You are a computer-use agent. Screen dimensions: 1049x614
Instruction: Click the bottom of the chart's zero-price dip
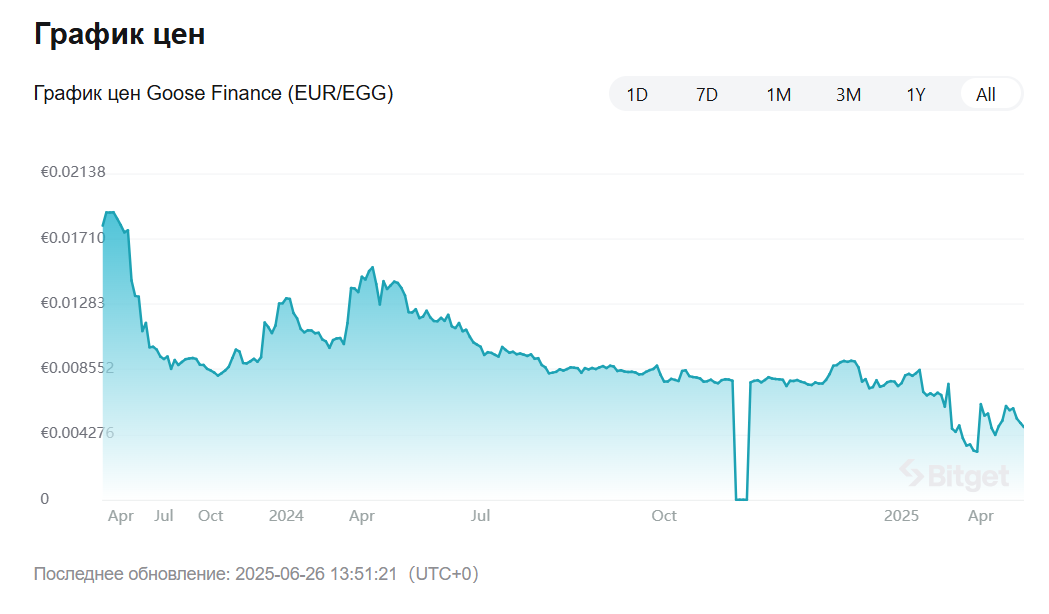point(741,498)
